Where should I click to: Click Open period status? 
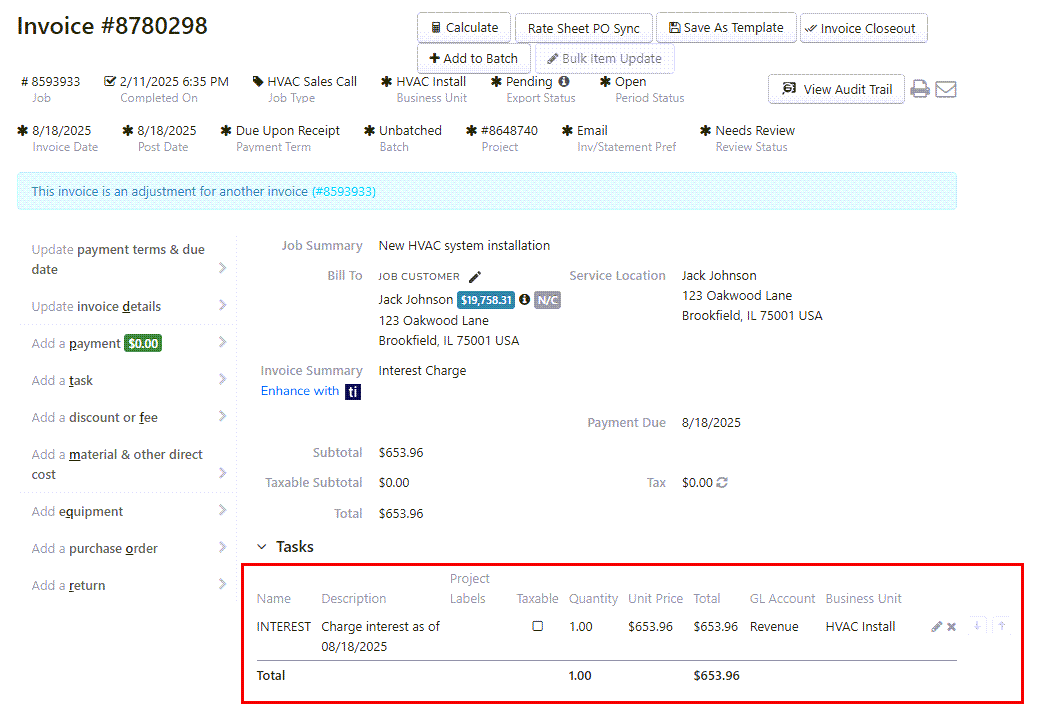[631, 82]
